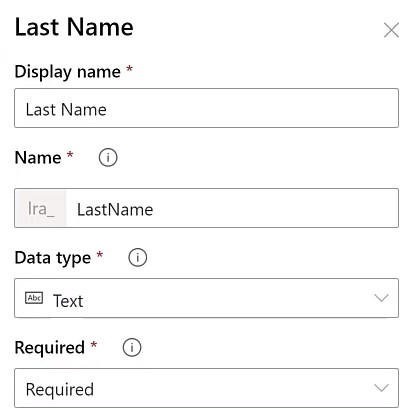The width and height of the screenshot is (413, 419).
Task: Click the lra_ publisher prefix box
Action: coord(41,208)
